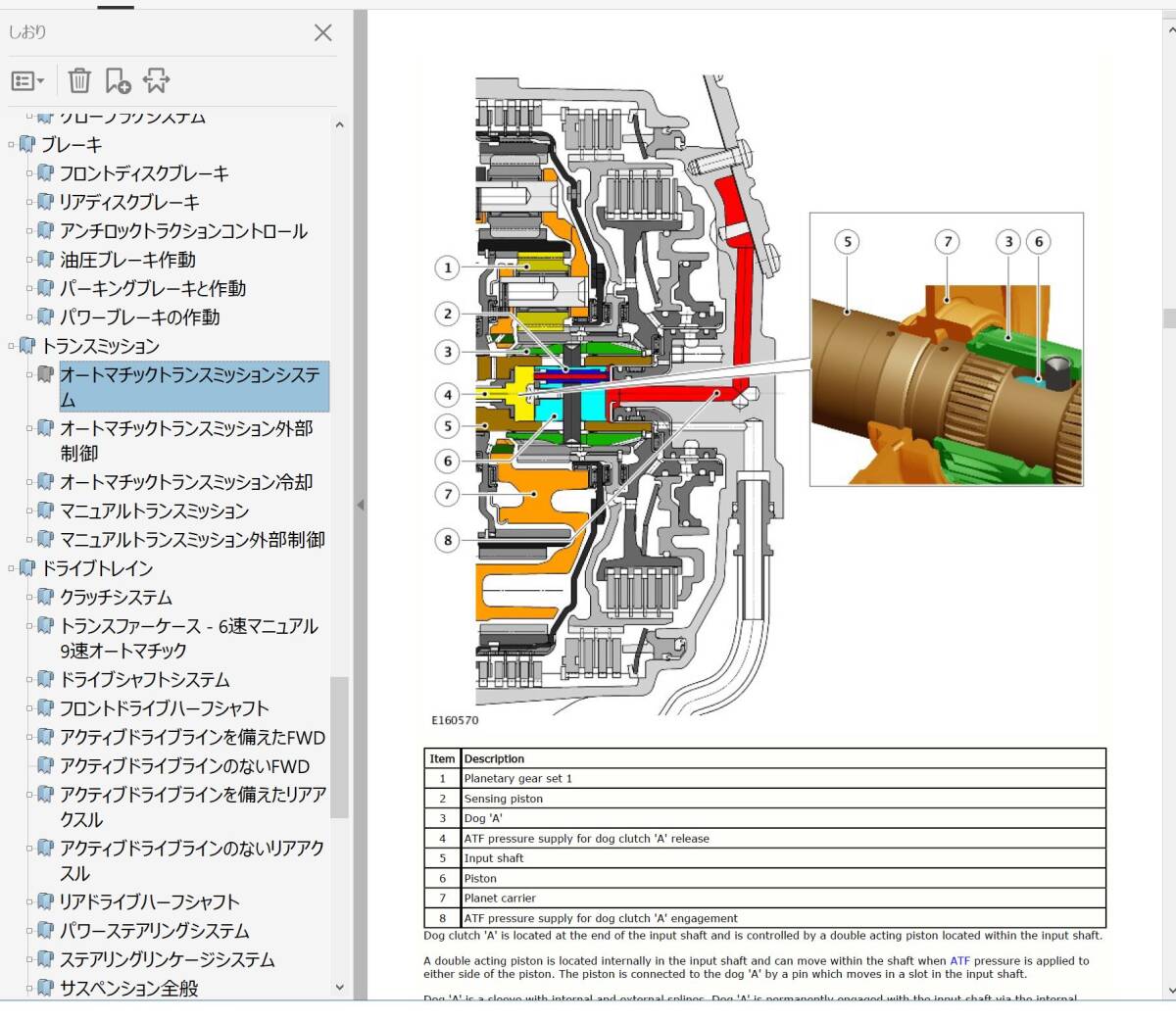Collapse the ブレーキ bookmark section
Screen dimensions: 1176x1021
tap(11, 145)
